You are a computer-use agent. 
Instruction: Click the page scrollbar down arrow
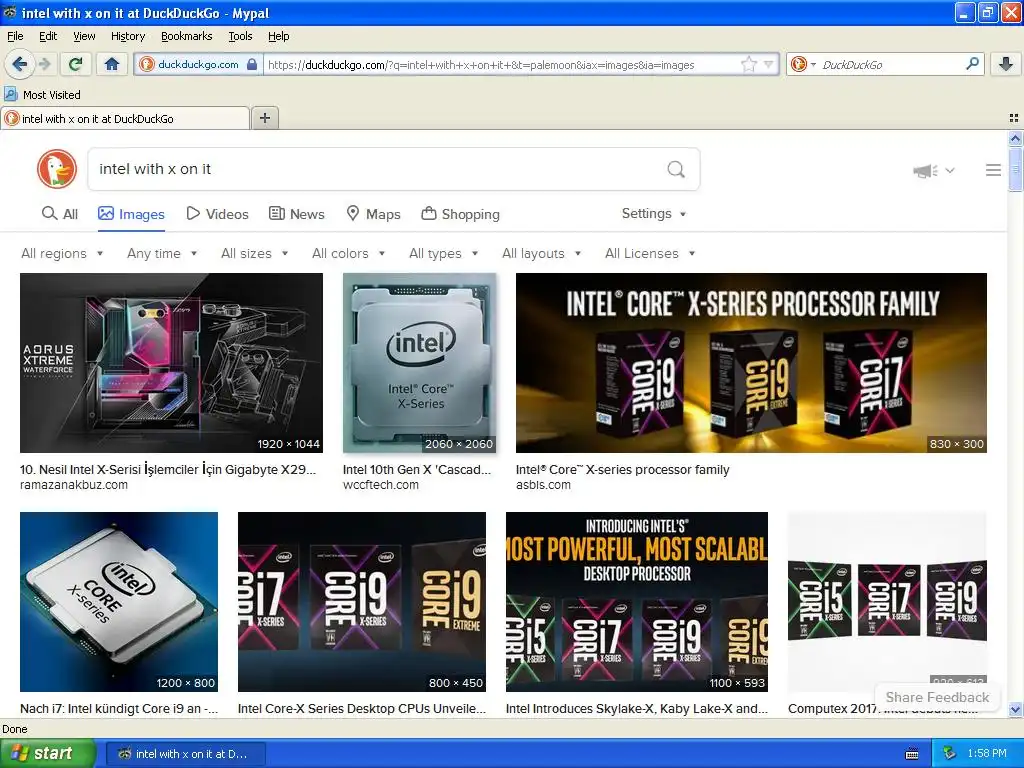pos(1015,709)
